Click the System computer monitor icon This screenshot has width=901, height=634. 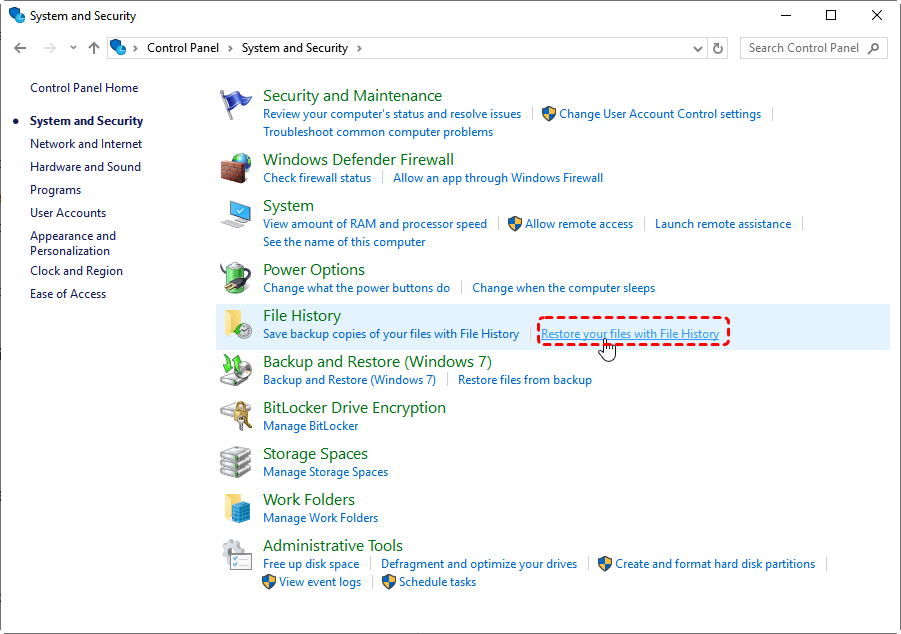pos(236,214)
